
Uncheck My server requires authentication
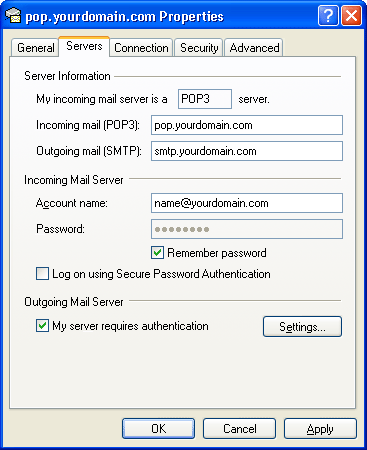pyautogui.click(x=42, y=326)
